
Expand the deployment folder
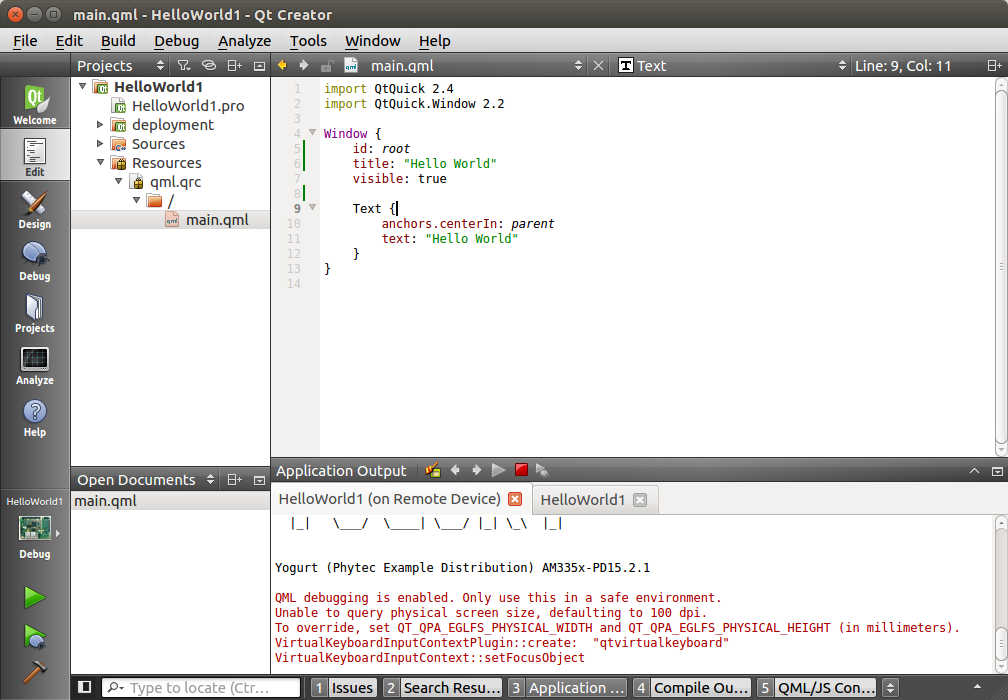(x=100, y=124)
